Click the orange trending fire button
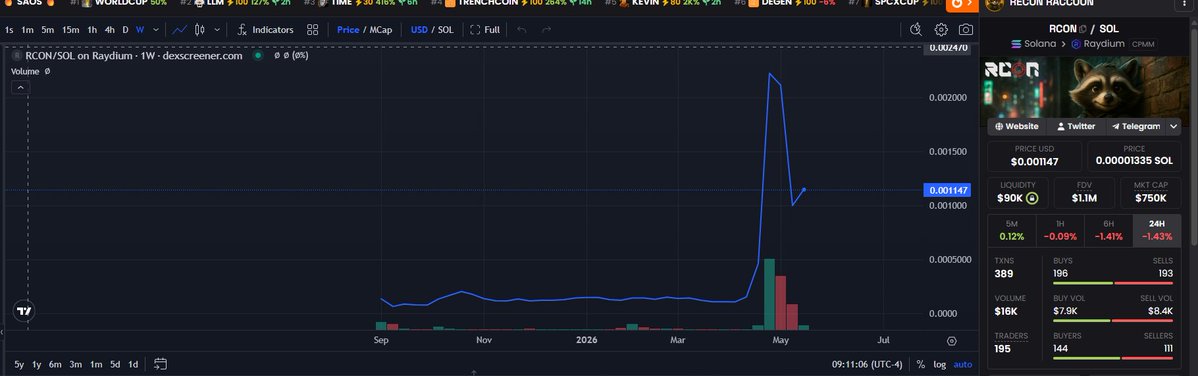1198x376 pixels. pos(962,4)
